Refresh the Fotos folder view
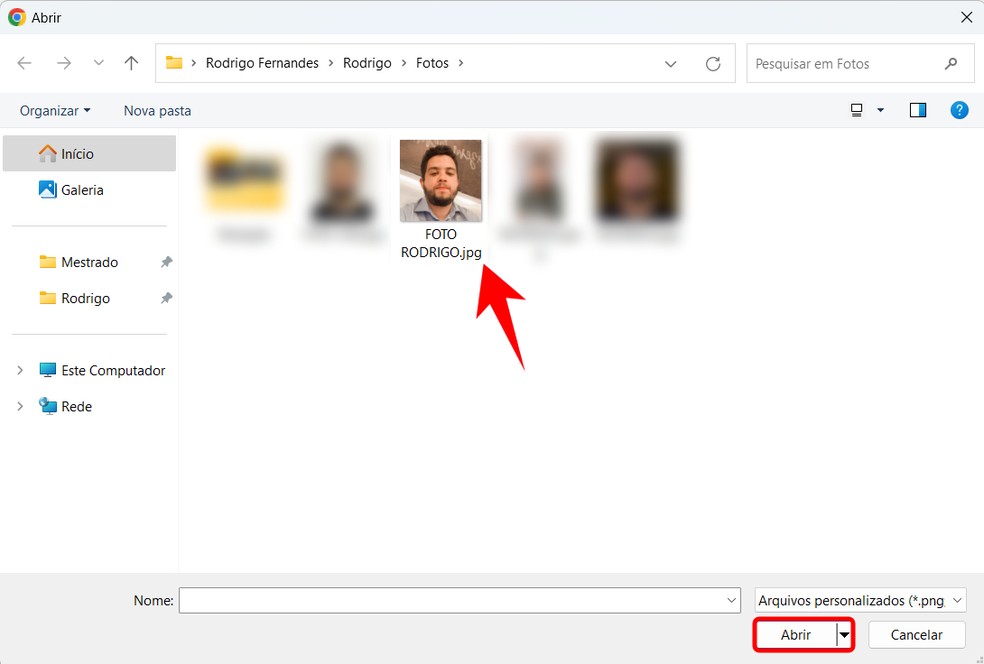Image resolution: width=984 pixels, height=664 pixels. (x=713, y=63)
